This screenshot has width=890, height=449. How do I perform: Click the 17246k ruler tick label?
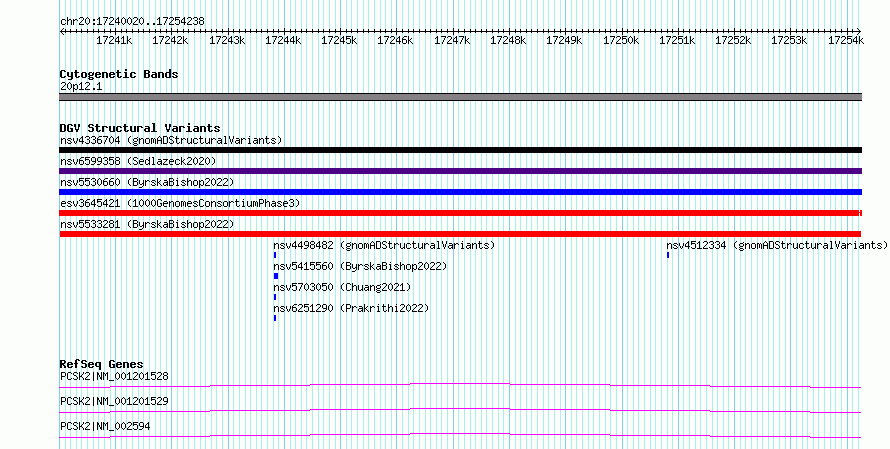point(396,40)
